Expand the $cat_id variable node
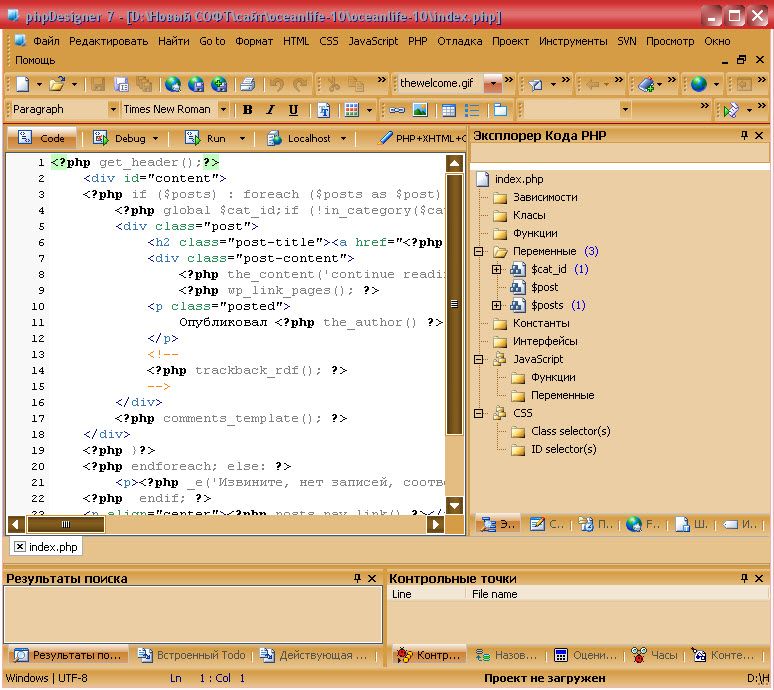 [497, 269]
